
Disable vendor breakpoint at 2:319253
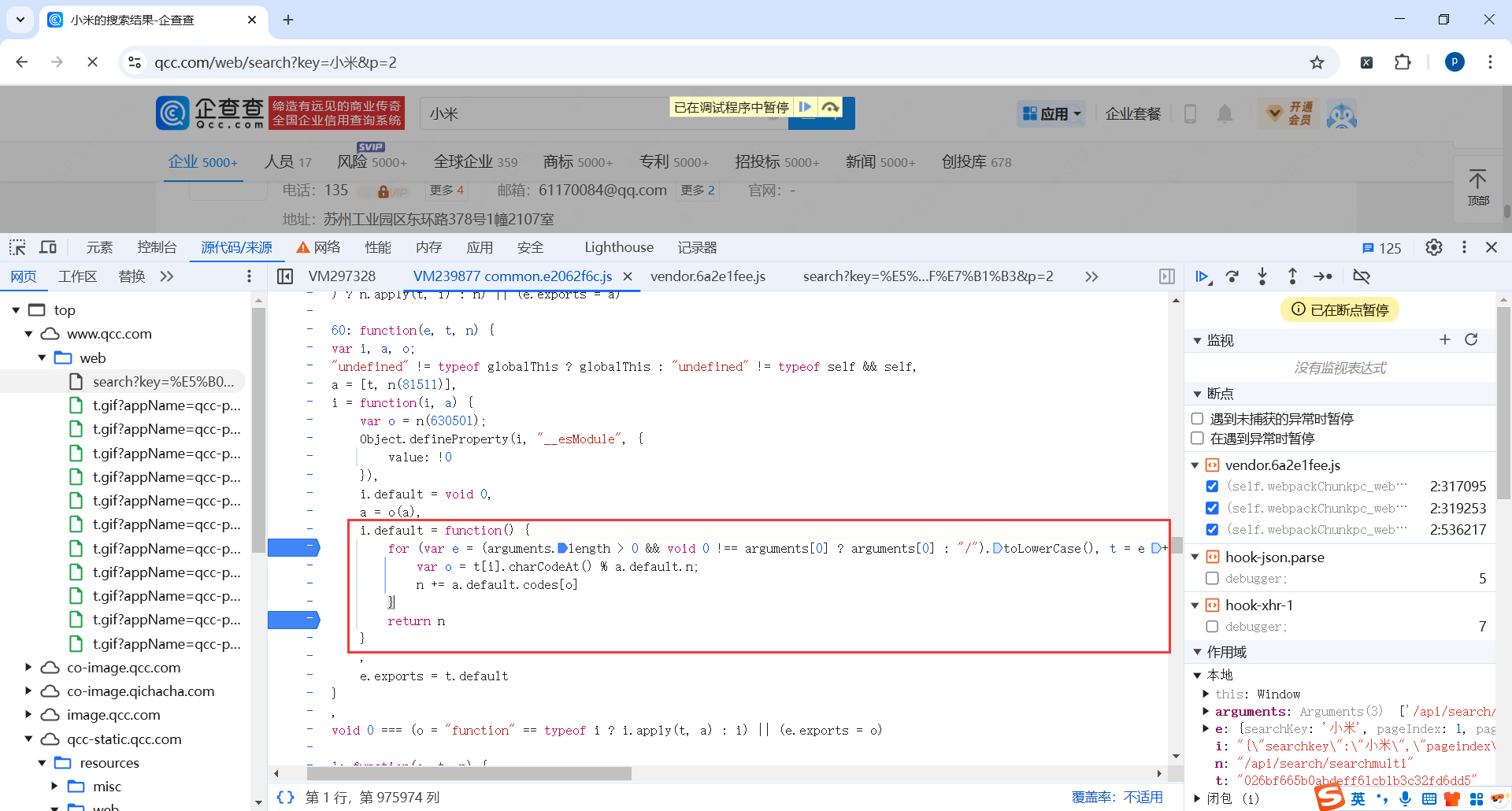pyautogui.click(x=1212, y=509)
